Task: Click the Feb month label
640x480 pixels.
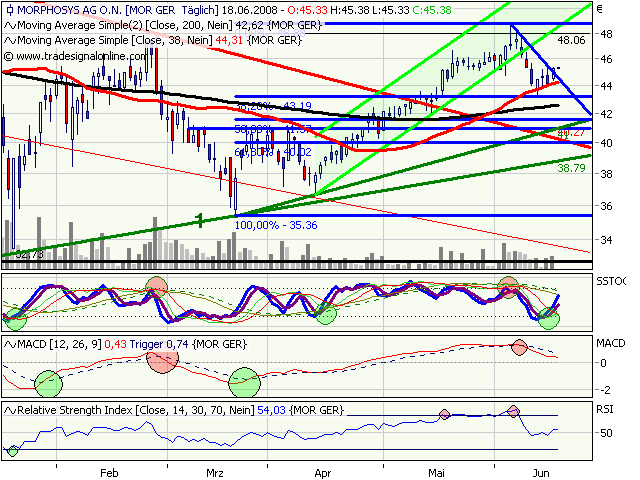Action: tap(109, 473)
